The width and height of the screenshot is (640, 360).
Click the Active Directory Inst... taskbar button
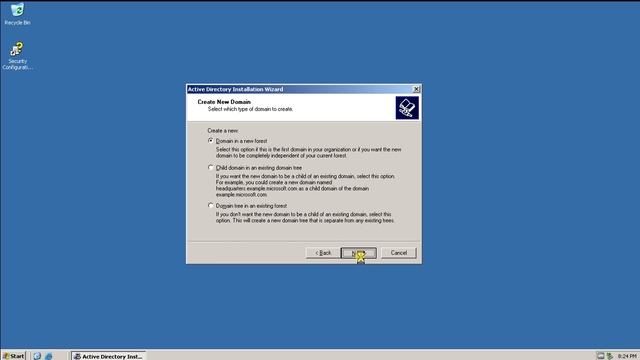(109, 356)
